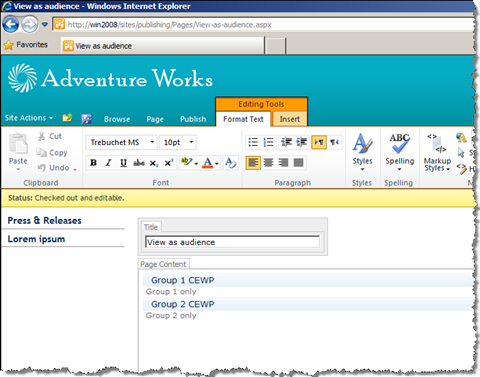
Task: Click Undo in the Clipboard group
Action: pos(53,168)
